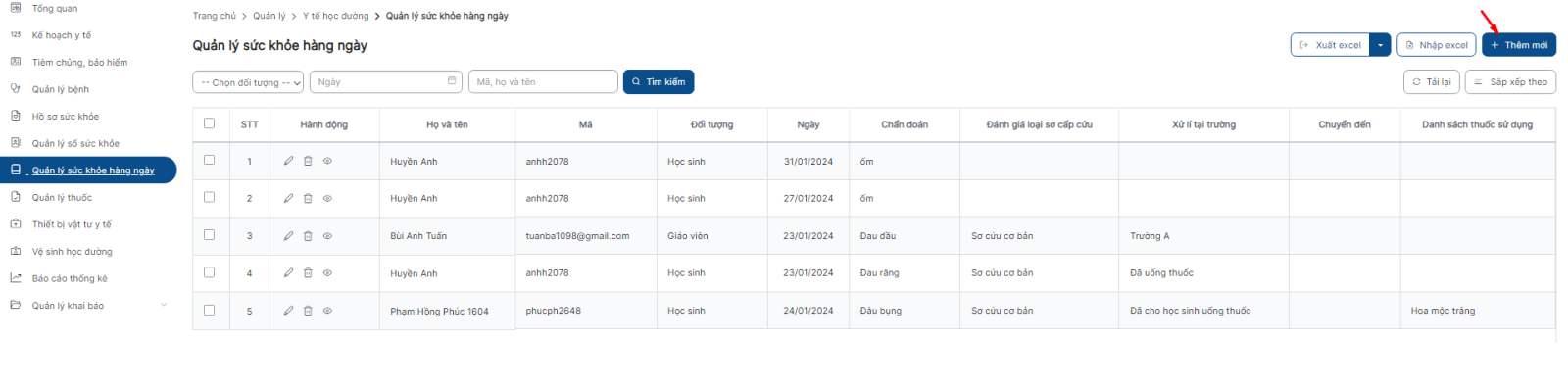Click the Tìm kiếm search button
The width and height of the screenshot is (1568, 389).
pos(659,82)
